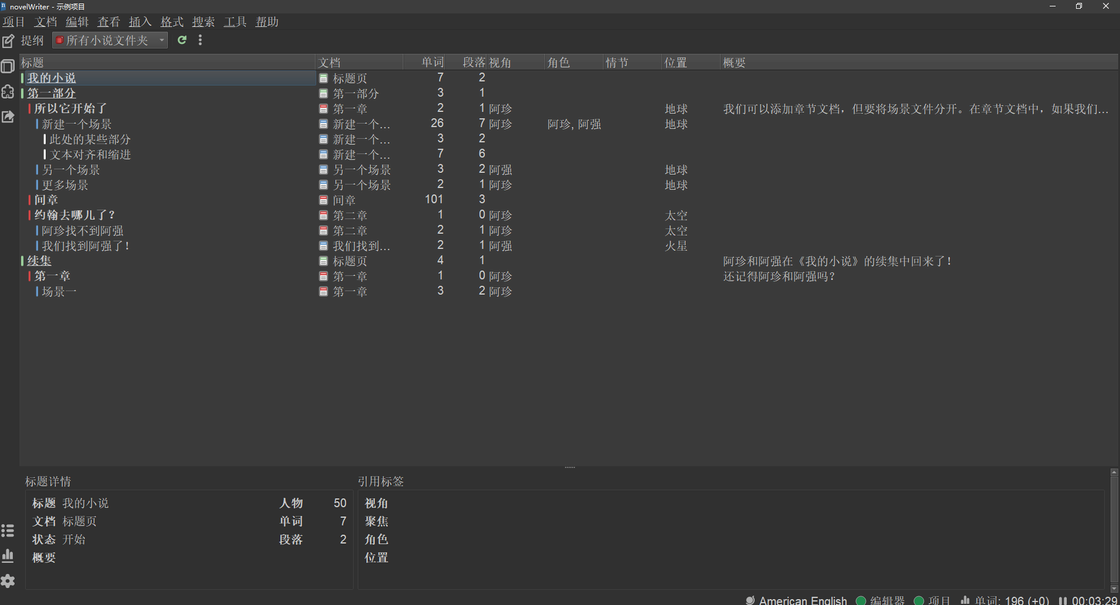Image resolution: width=1120 pixels, height=605 pixels.
Task: Refresh the outline with the green arrow
Action: point(182,40)
